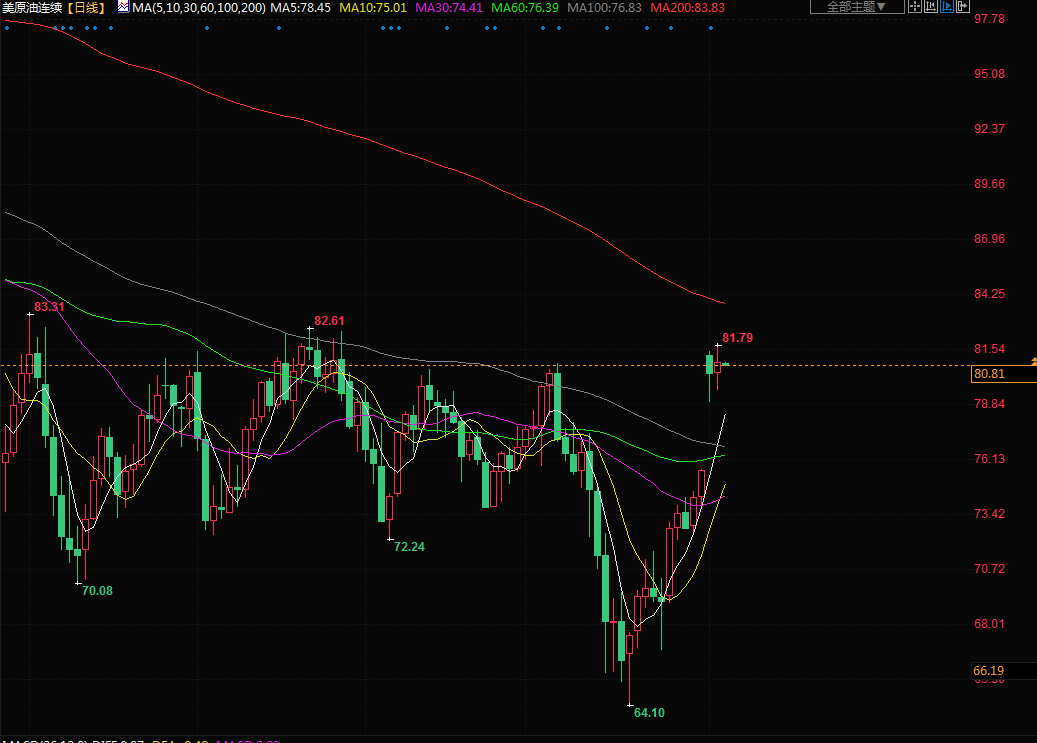Select the MA5:78.45 legend label

pyautogui.click(x=301, y=7)
